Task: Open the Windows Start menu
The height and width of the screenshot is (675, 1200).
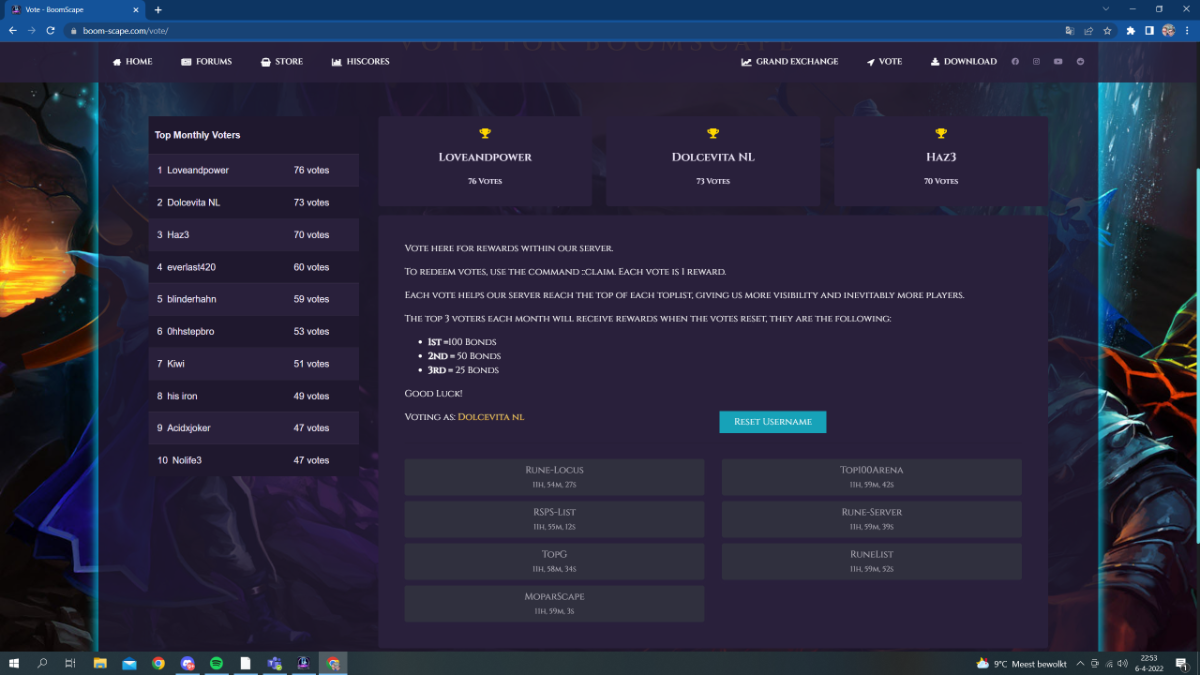Action: point(14,663)
